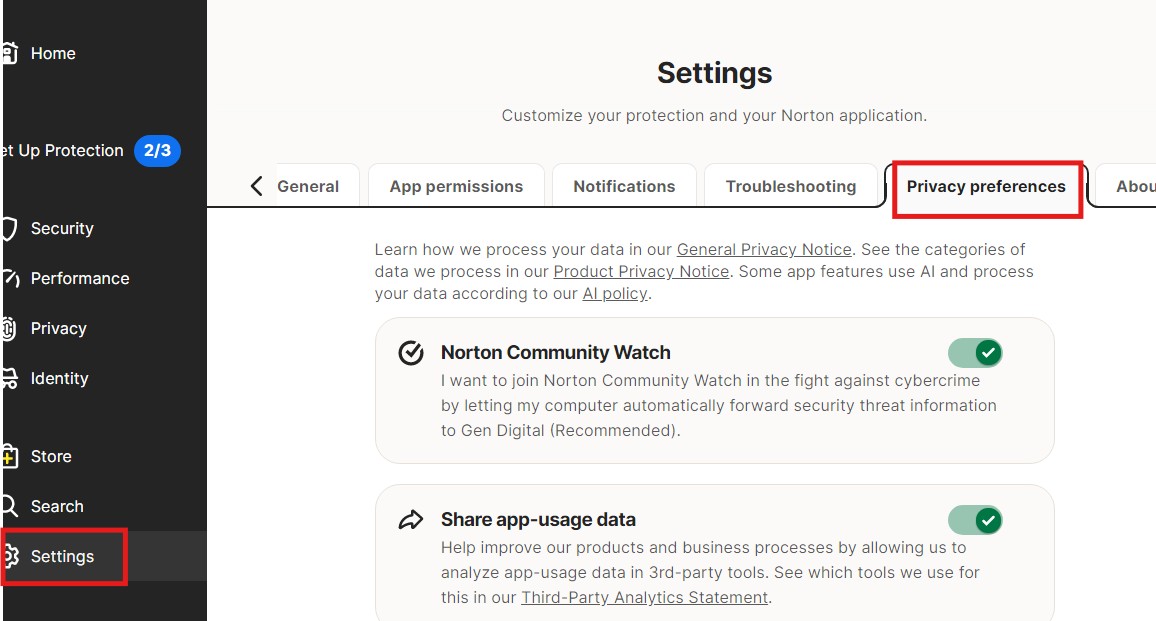The height and width of the screenshot is (621, 1156).
Task: Open the Identity section
Action: click(x=59, y=378)
